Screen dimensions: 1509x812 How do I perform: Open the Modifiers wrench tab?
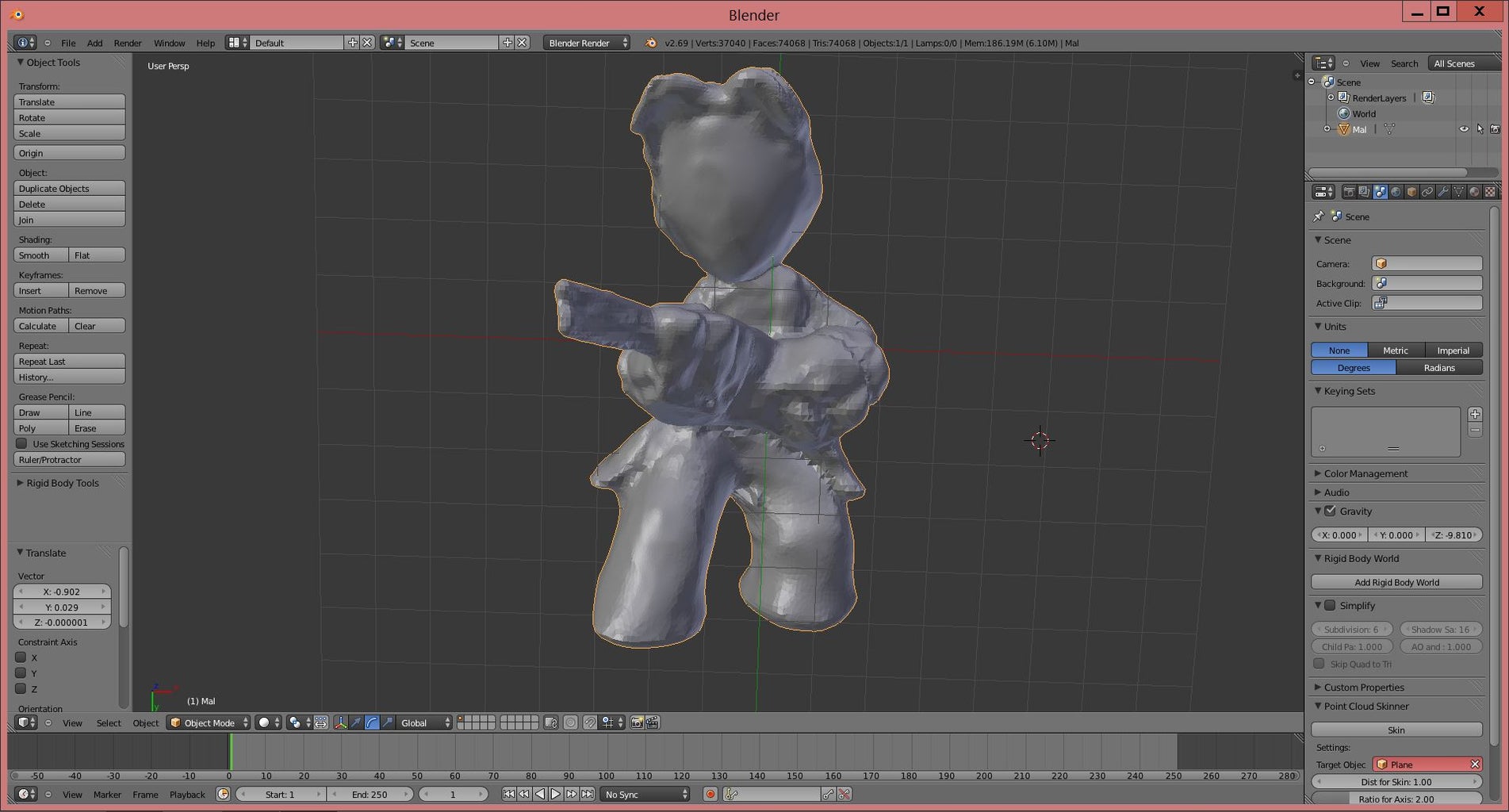point(1443,192)
